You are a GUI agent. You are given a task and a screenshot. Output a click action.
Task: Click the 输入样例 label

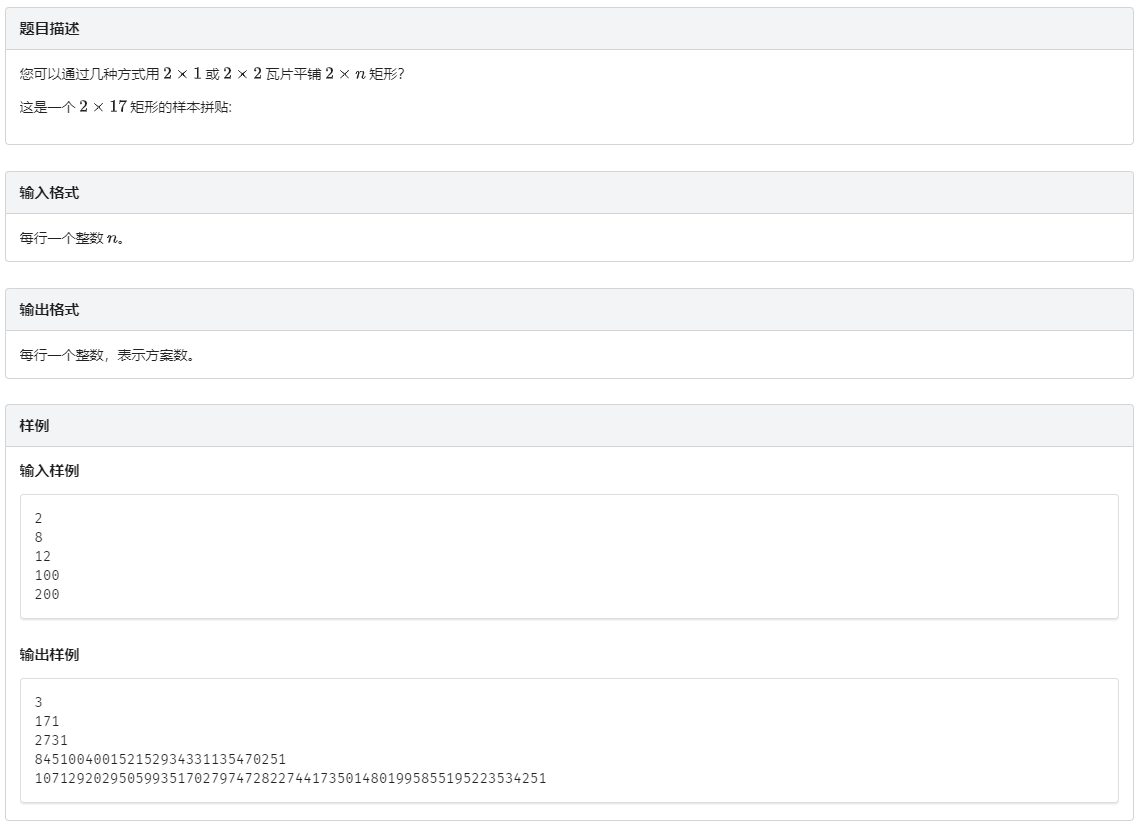point(49,471)
